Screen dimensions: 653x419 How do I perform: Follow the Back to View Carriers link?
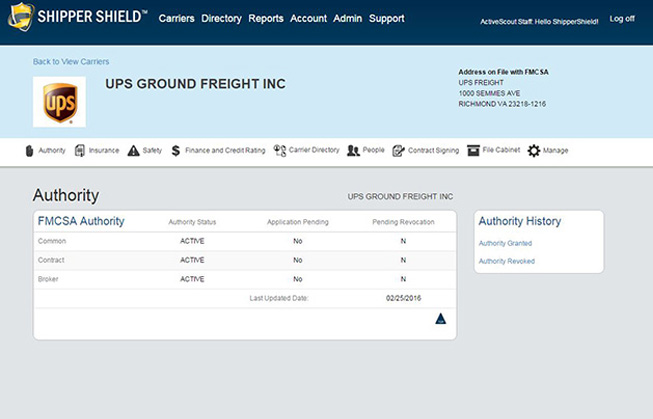(x=71, y=62)
